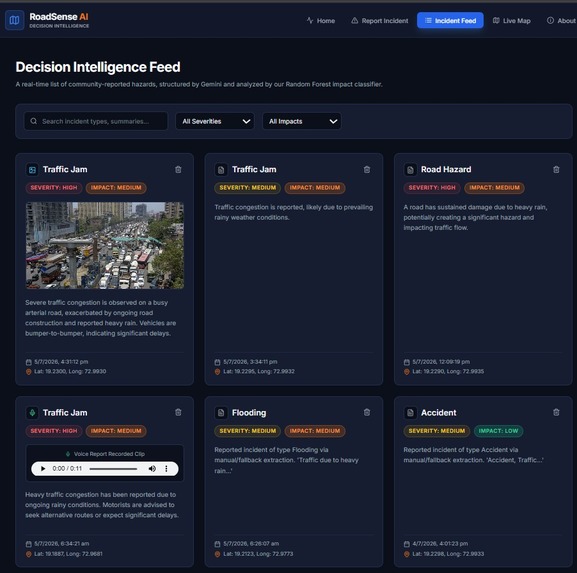
Task: Delete the voice-report Traffic Jam card
Action: click(x=178, y=412)
